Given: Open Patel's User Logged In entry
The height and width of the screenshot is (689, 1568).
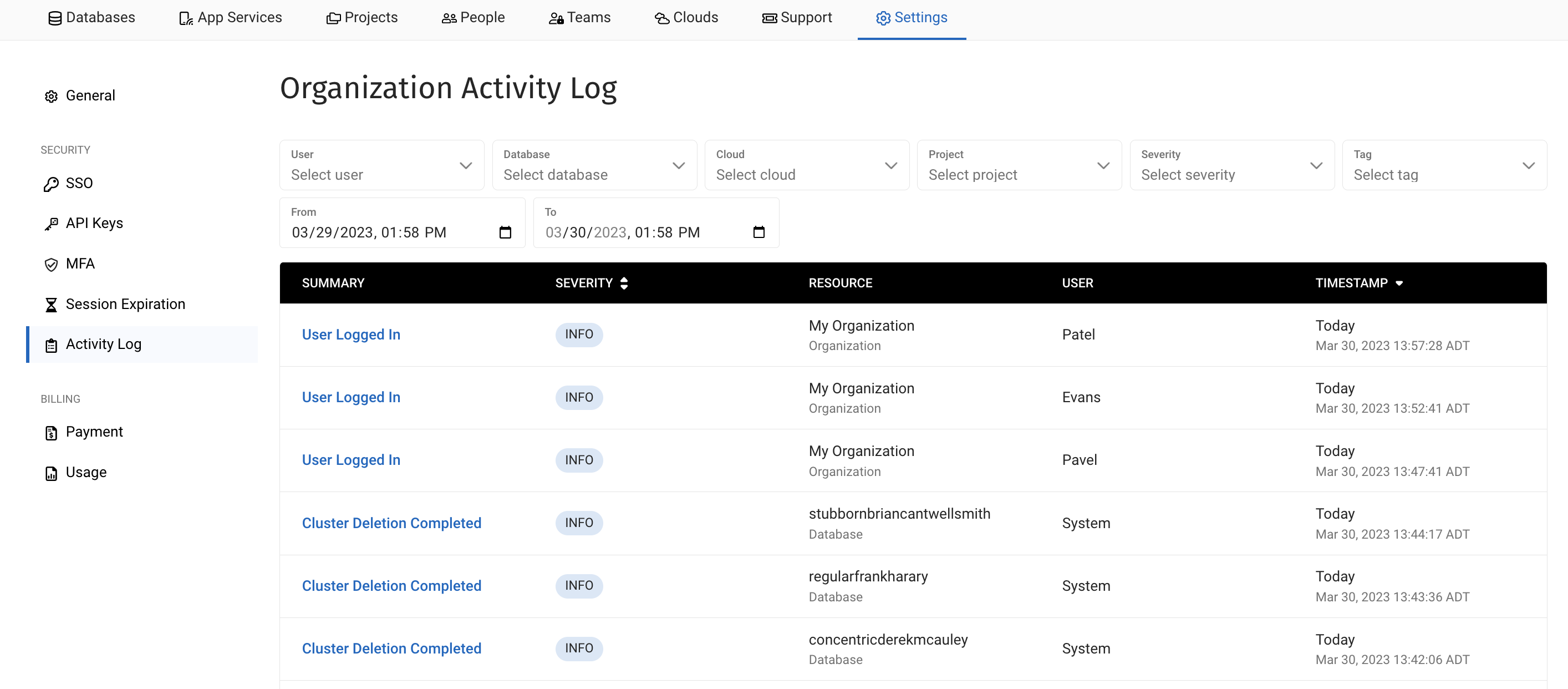Looking at the screenshot, I should (350, 335).
